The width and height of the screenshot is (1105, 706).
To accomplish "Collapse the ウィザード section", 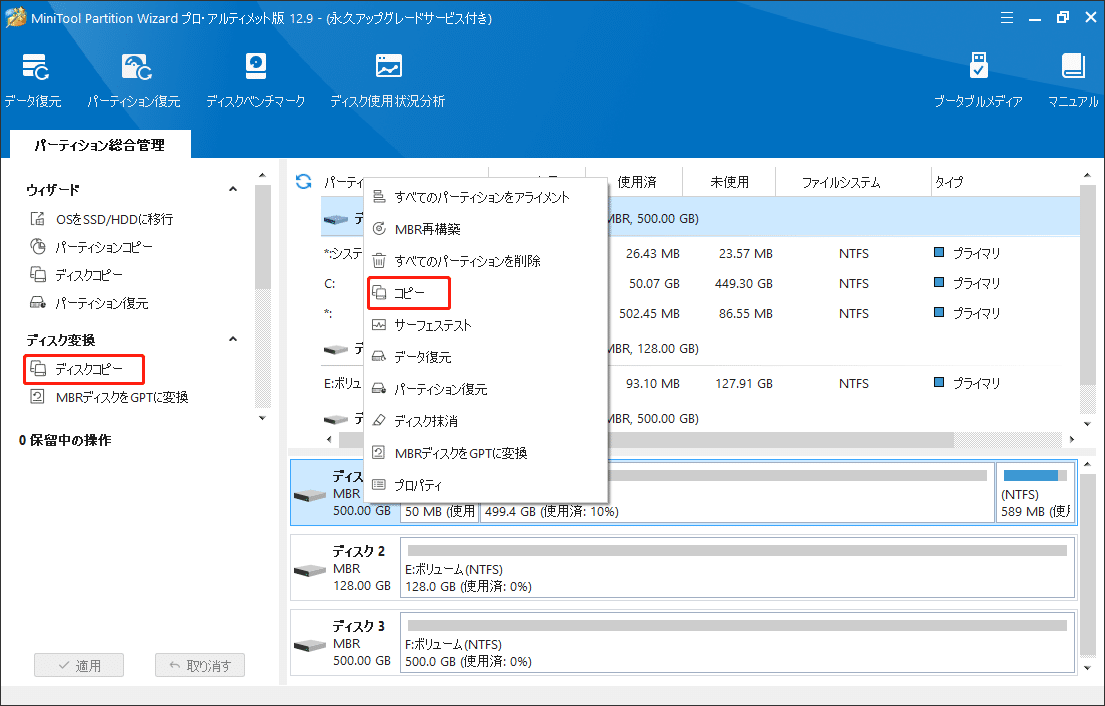I will point(233,188).
